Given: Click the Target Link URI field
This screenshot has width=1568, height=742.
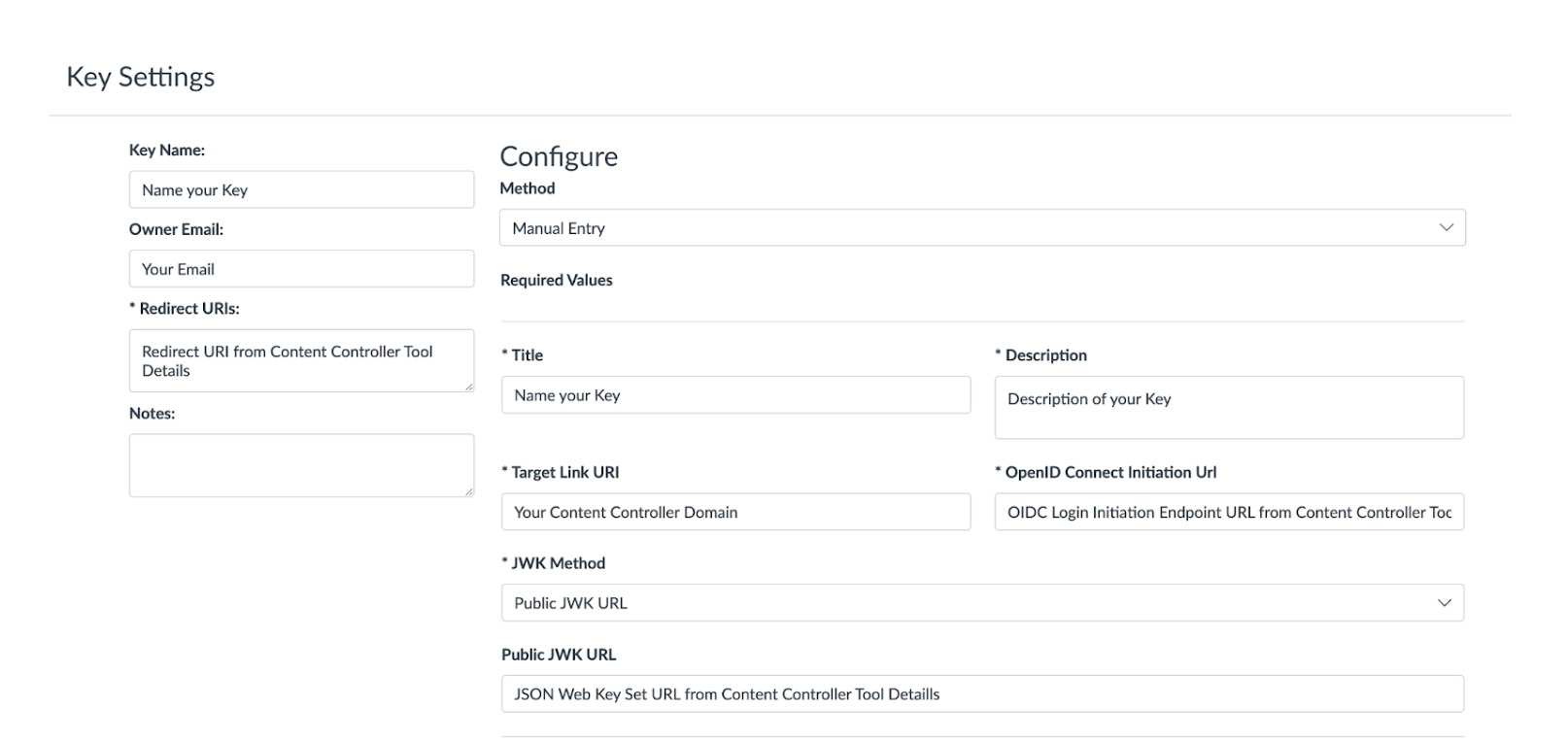Looking at the screenshot, I should coord(735,512).
